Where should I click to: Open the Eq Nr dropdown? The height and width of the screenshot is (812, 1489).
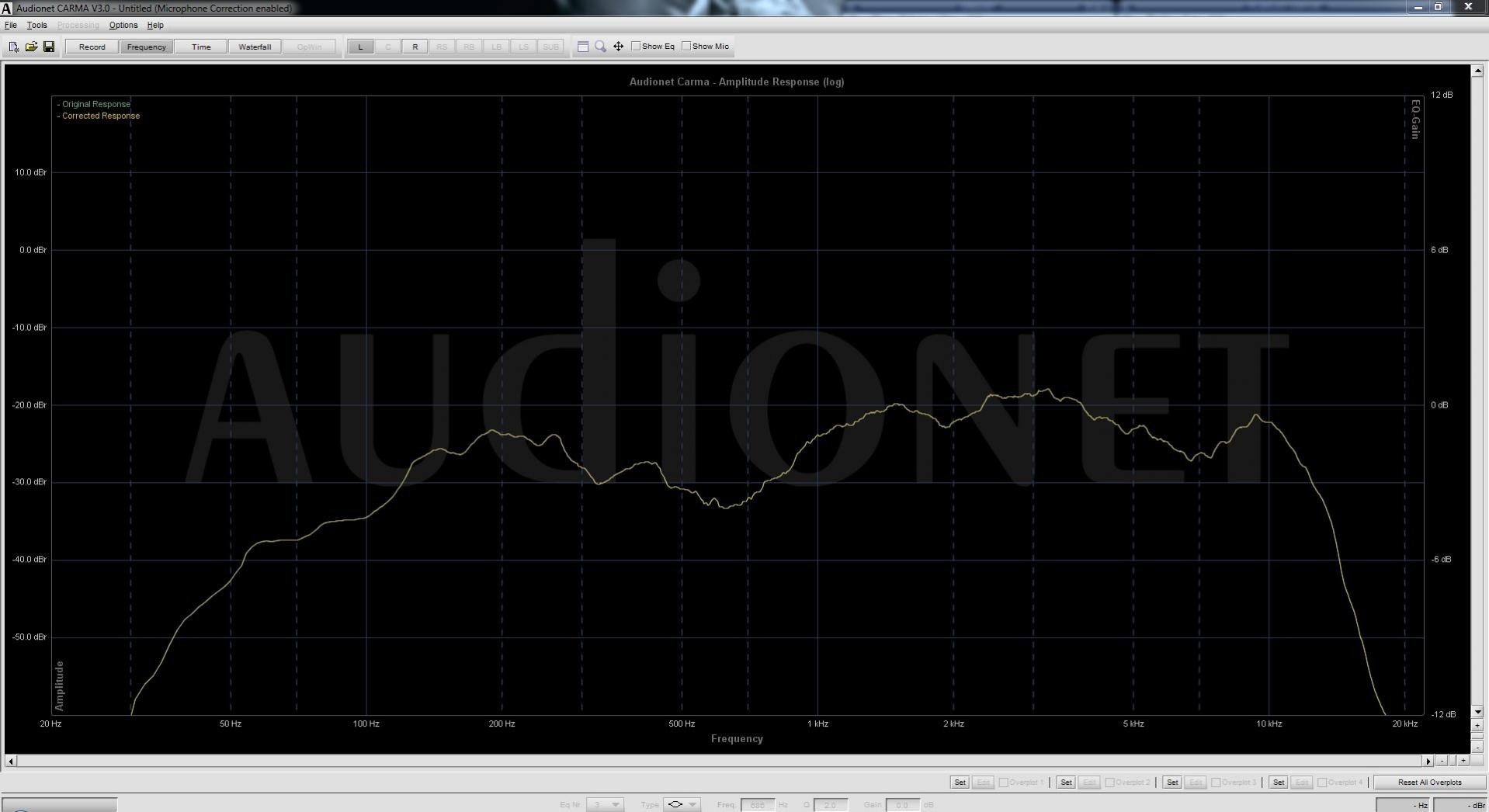click(605, 805)
